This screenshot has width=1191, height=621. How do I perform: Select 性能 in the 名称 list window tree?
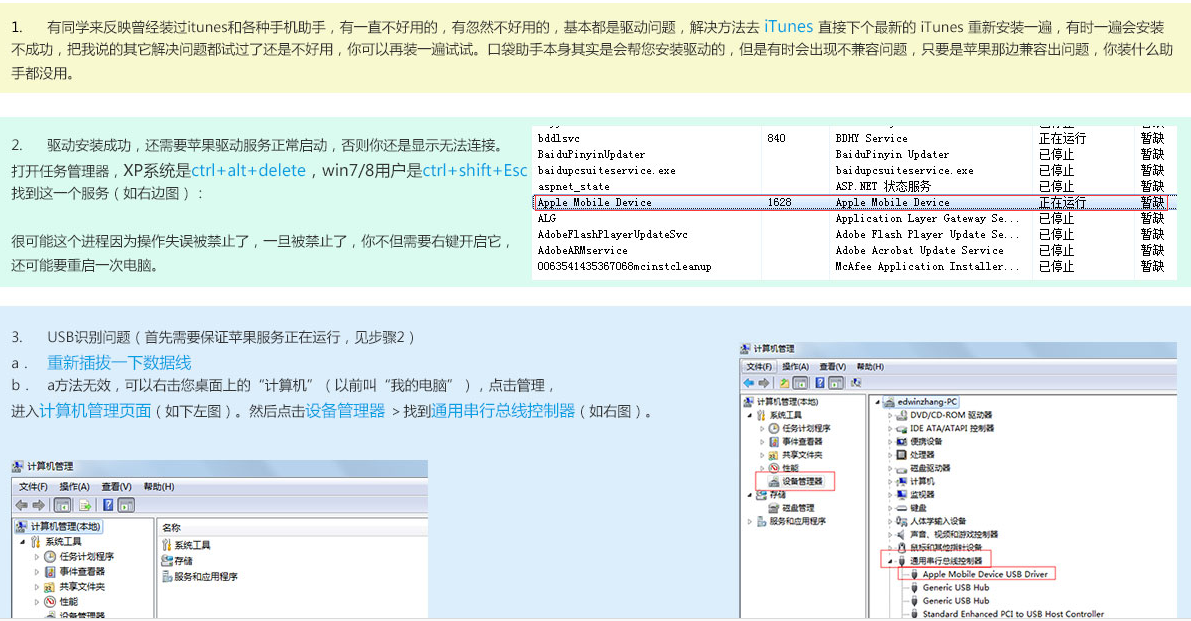(x=68, y=601)
